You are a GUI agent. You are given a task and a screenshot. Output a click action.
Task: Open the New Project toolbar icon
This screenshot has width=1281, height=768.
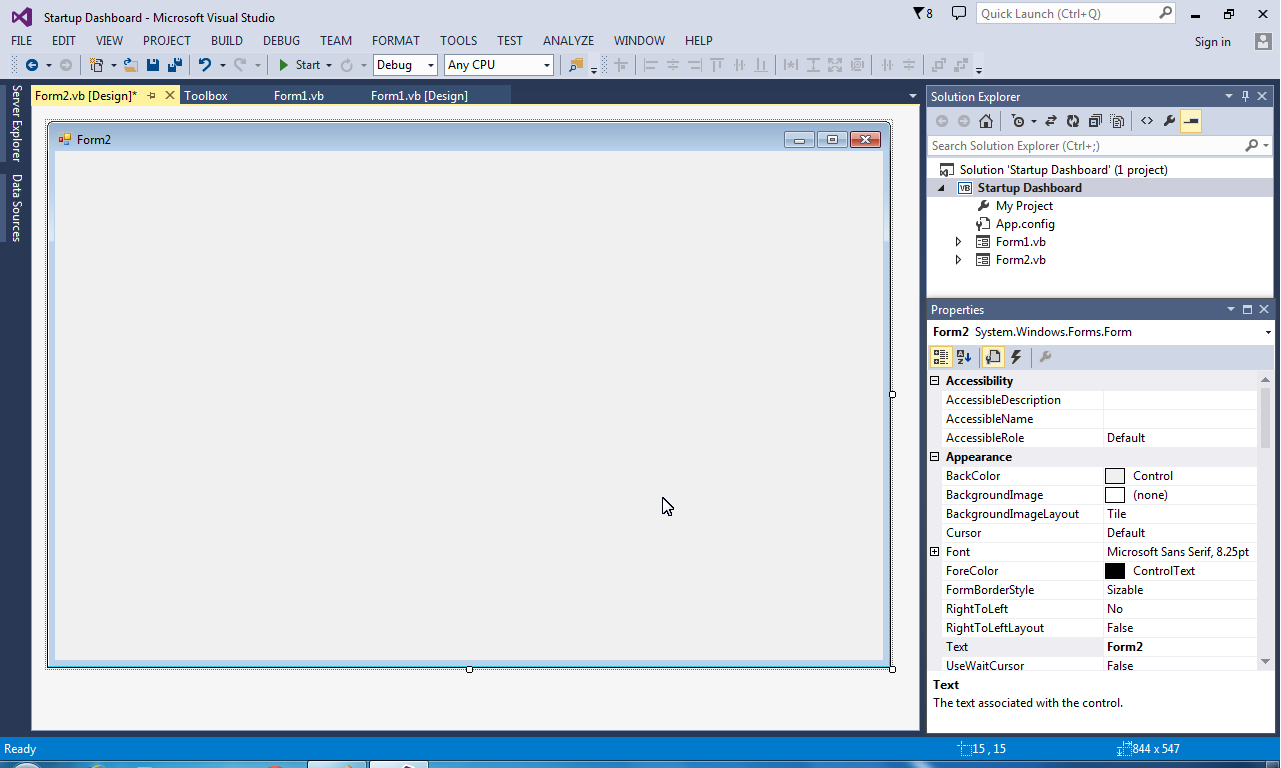[97, 65]
